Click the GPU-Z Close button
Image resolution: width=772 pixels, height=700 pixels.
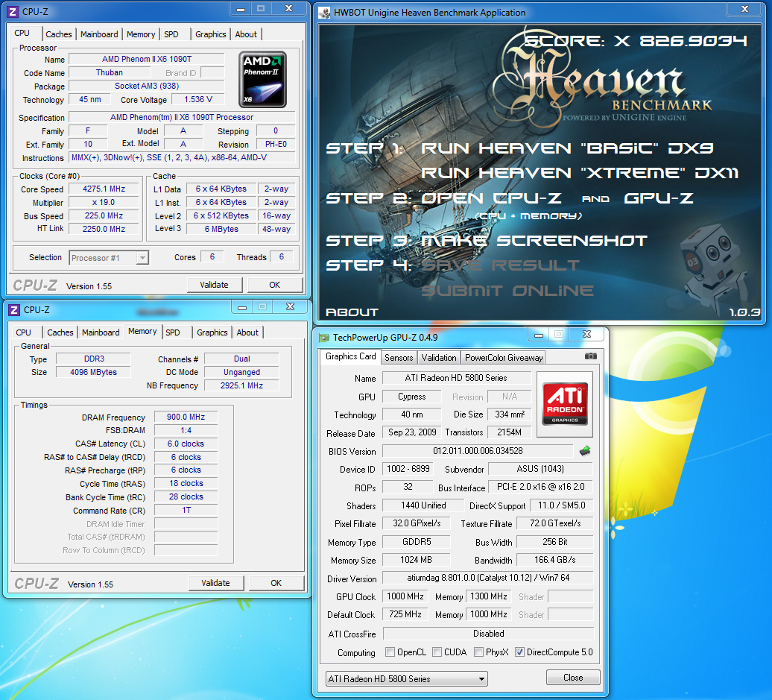tap(573, 677)
